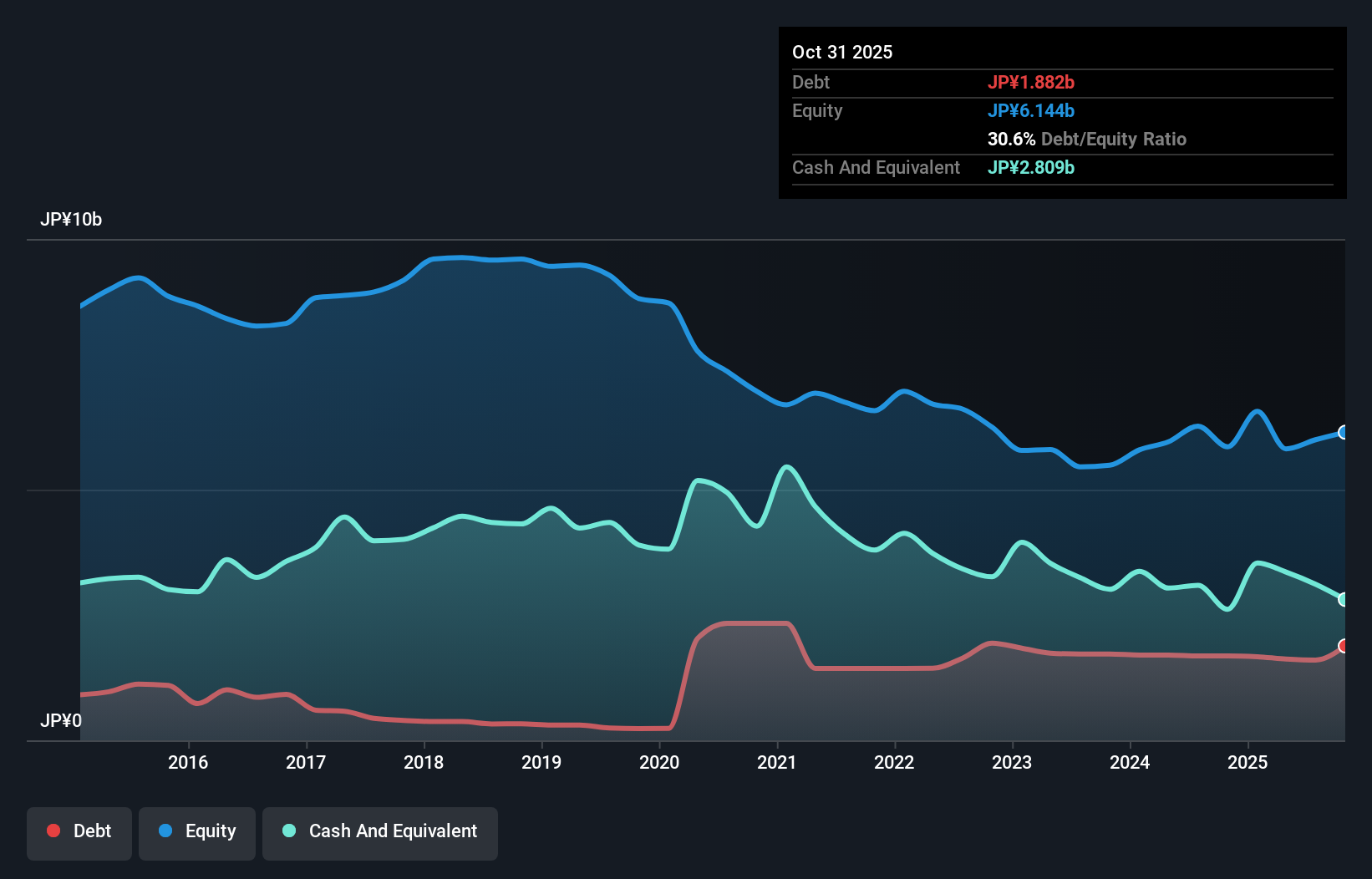Click the JP¥1.882b debt value
Viewport: 1372px width, 879px height.
[x=1031, y=82]
